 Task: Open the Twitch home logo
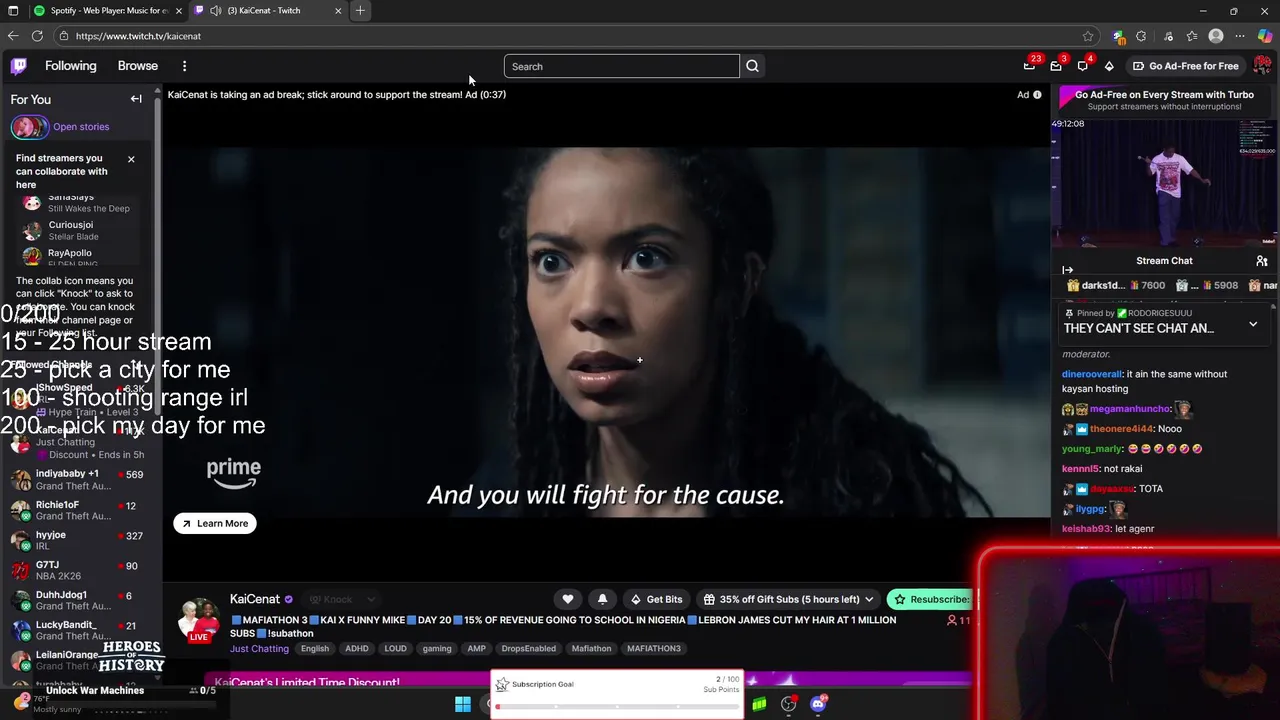(x=18, y=66)
